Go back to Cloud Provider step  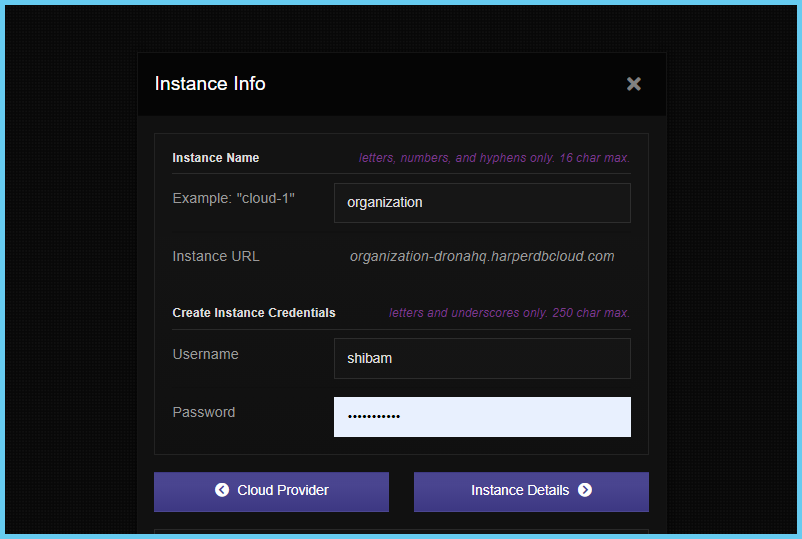tap(271, 491)
